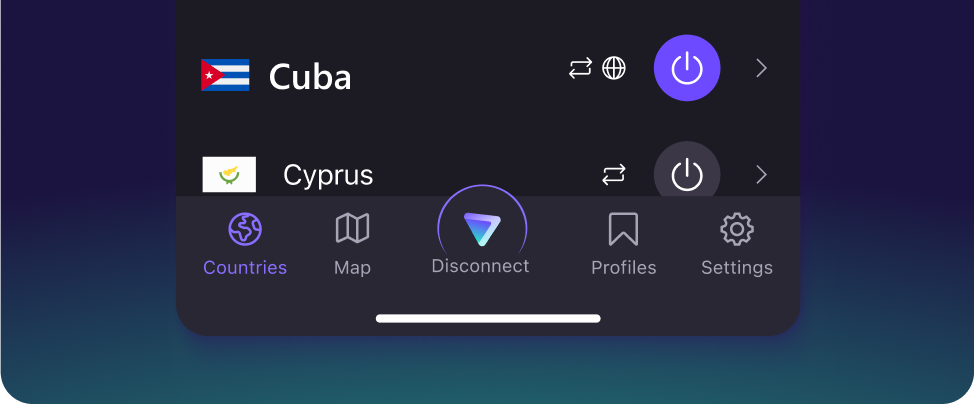Click the globe icon in the Cuba row
This screenshot has width=974, height=404.
pyautogui.click(x=614, y=68)
